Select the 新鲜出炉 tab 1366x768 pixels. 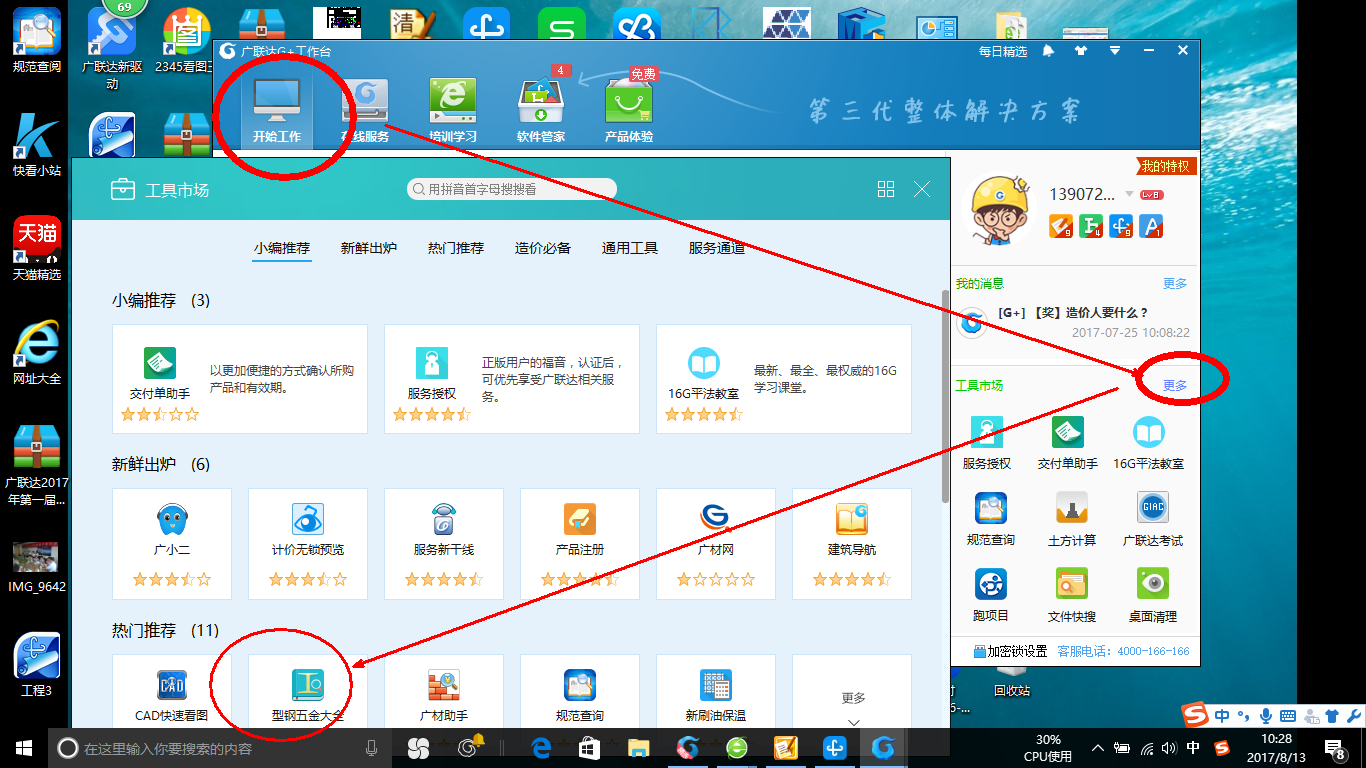369,248
